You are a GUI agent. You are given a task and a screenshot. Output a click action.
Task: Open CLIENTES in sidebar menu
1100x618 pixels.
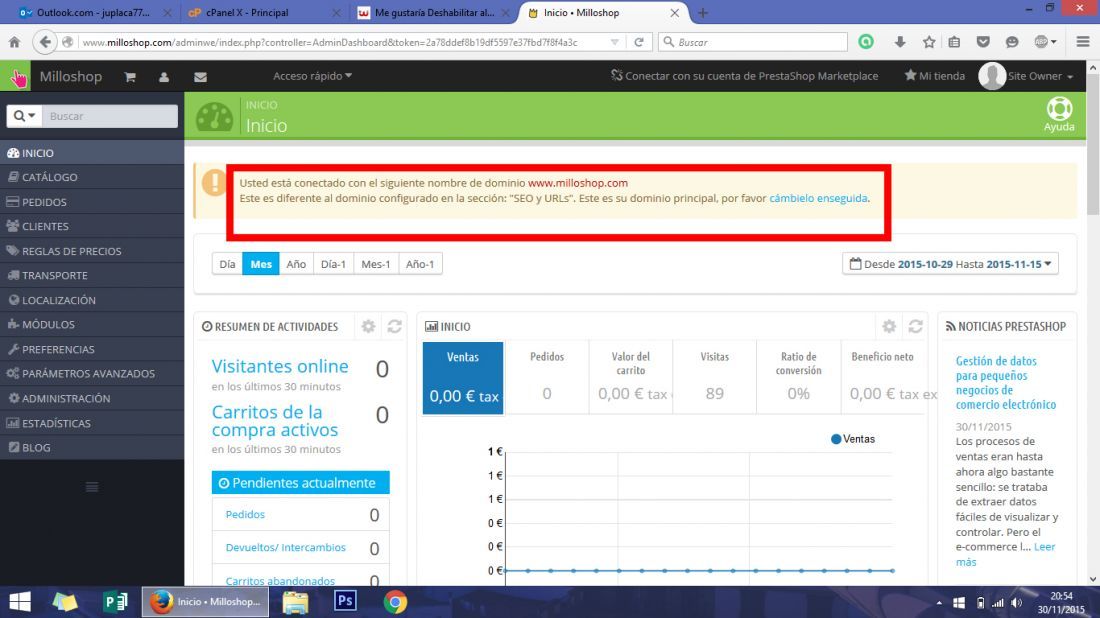click(x=92, y=226)
